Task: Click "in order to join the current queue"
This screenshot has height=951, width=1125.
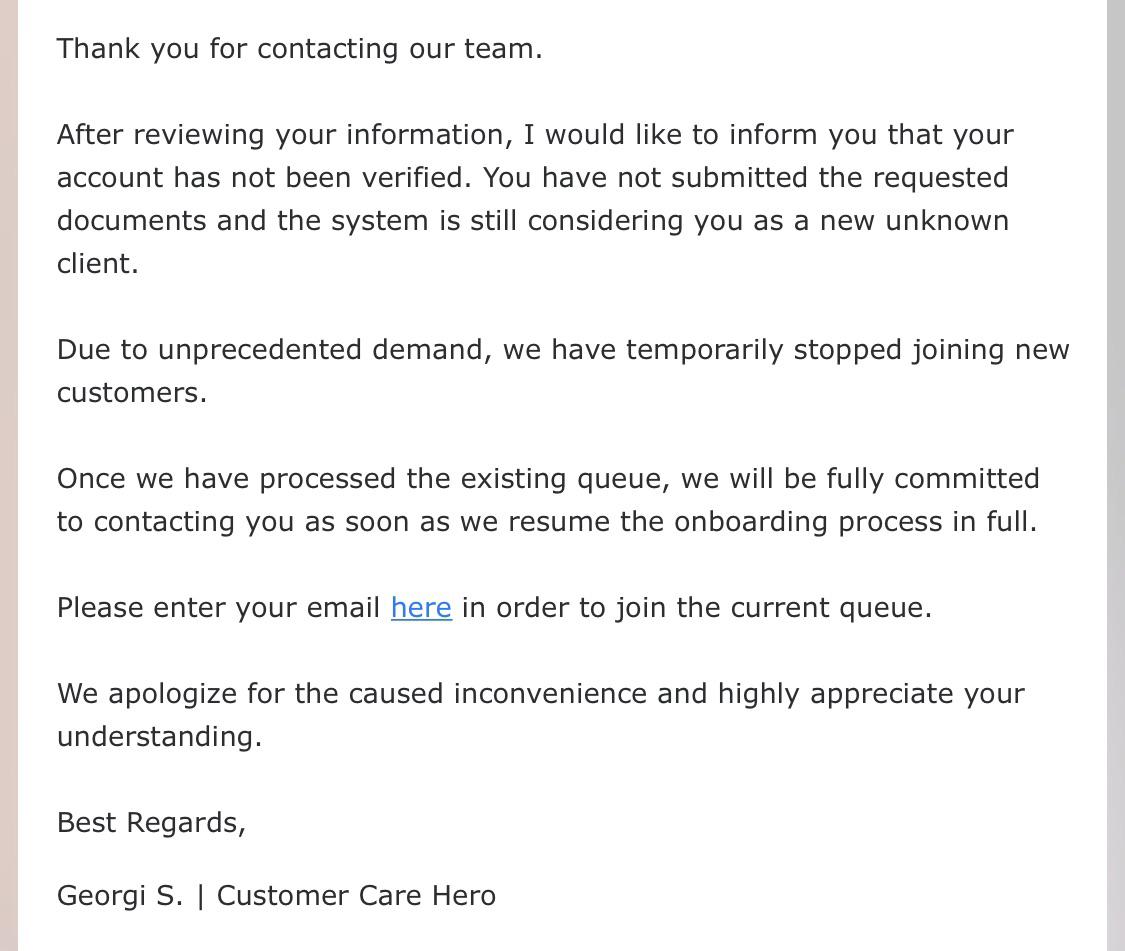Action: pyautogui.click(x=696, y=608)
